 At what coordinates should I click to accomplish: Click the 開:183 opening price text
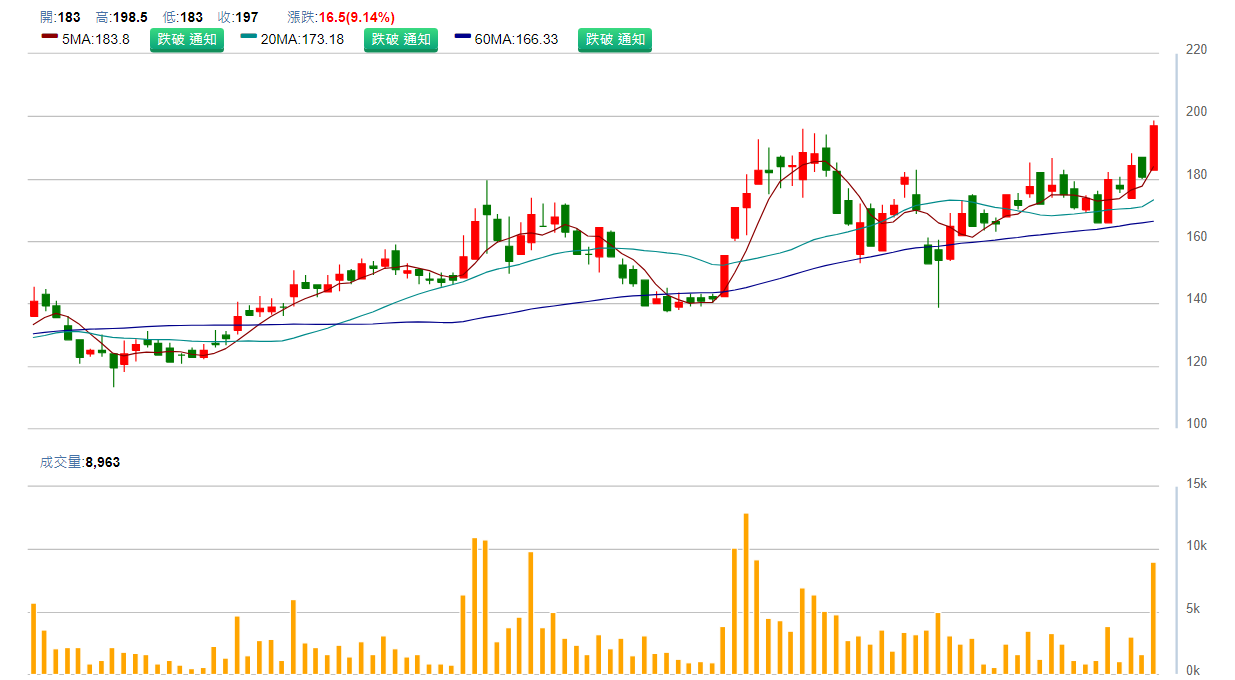(x=60, y=17)
